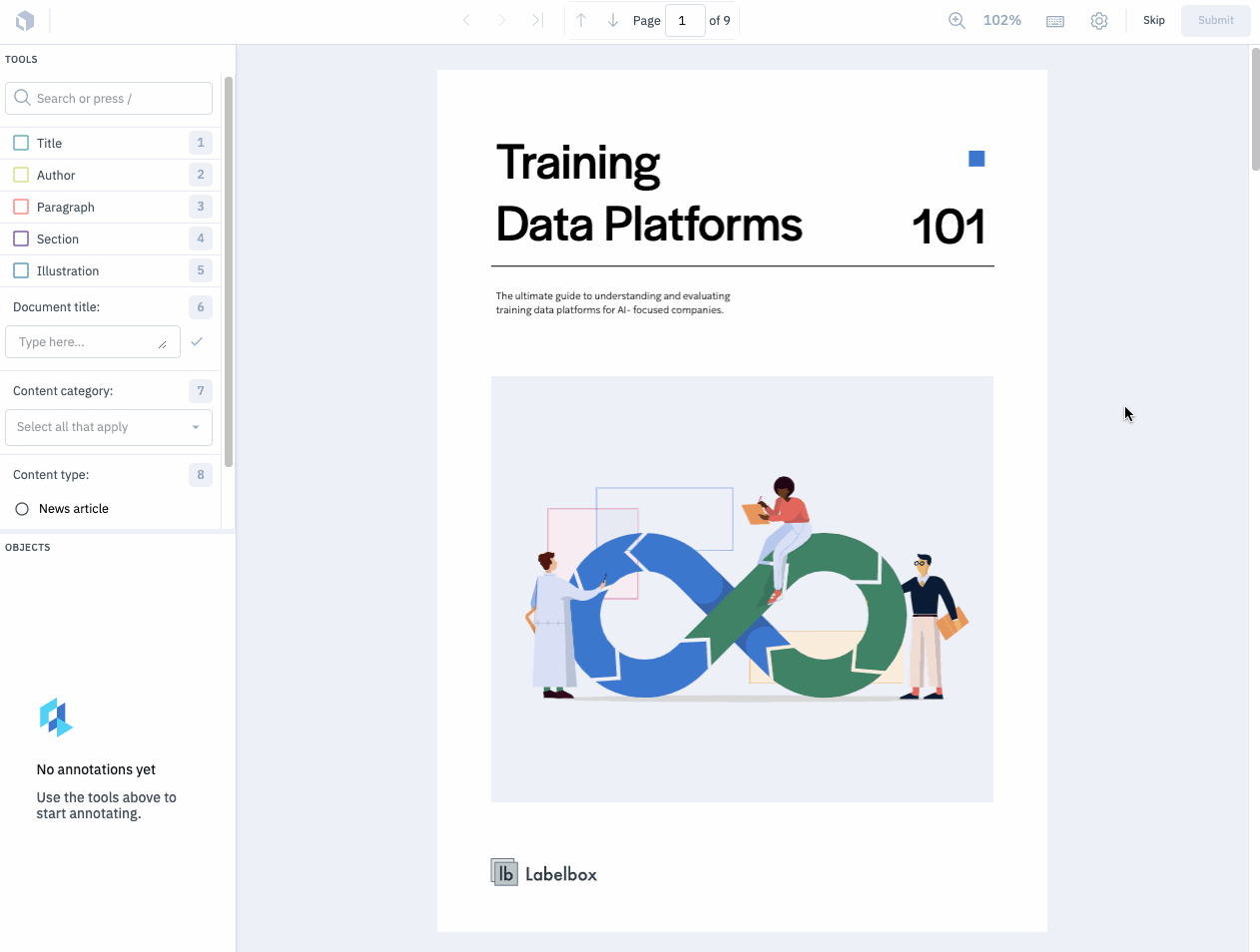Image resolution: width=1260 pixels, height=952 pixels.
Task: Open keyboard shortcuts icon
Action: click(1055, 21)
